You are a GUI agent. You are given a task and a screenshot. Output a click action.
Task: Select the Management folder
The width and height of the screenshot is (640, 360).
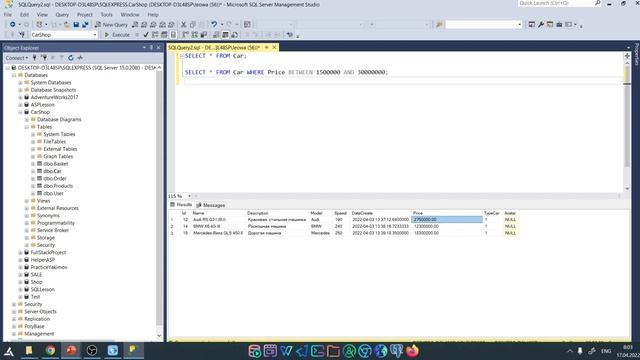(x=39, y=333)
